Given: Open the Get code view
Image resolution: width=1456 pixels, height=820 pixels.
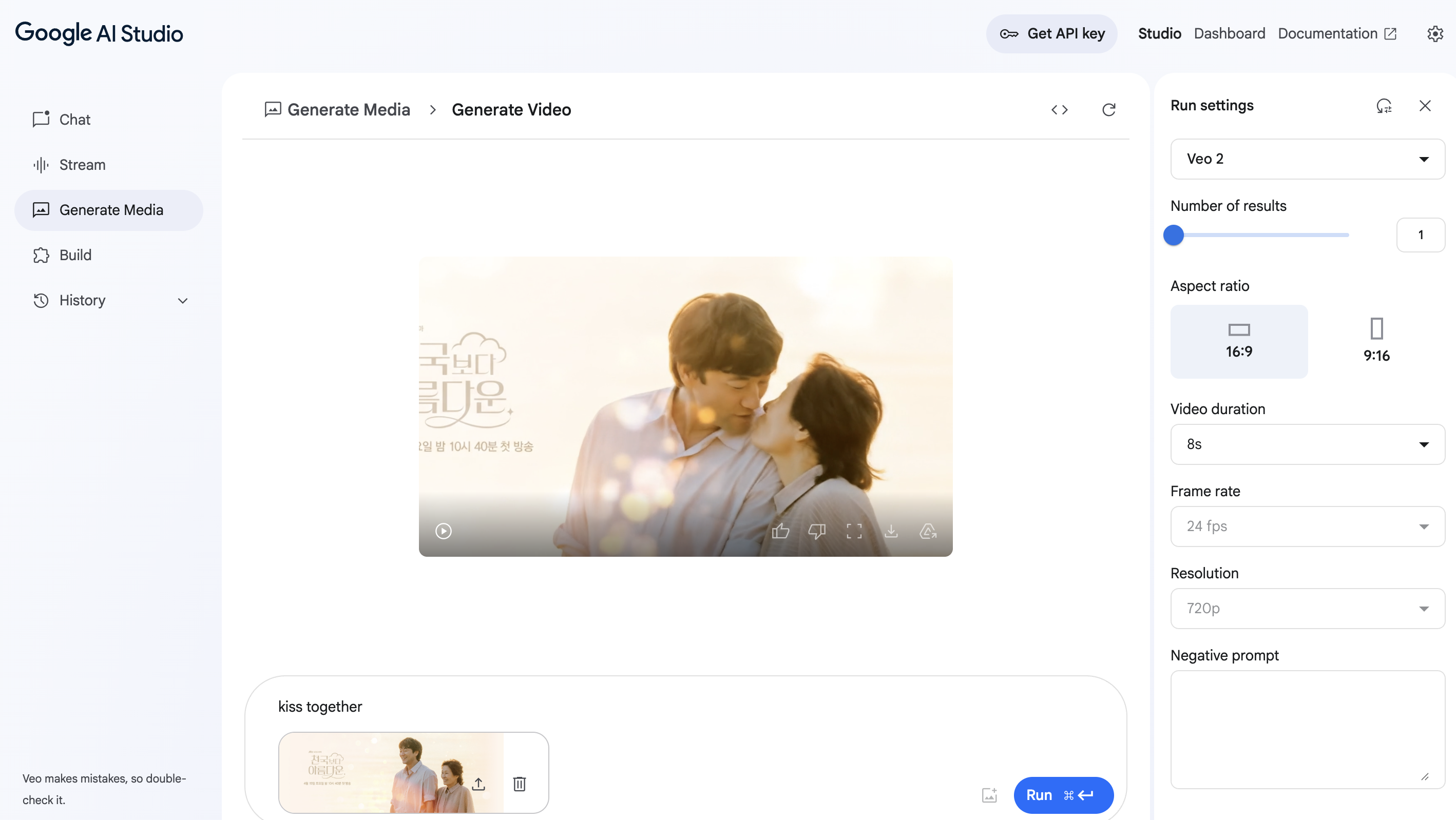Looking at the screenshot, I should [x=1059, y=110].
